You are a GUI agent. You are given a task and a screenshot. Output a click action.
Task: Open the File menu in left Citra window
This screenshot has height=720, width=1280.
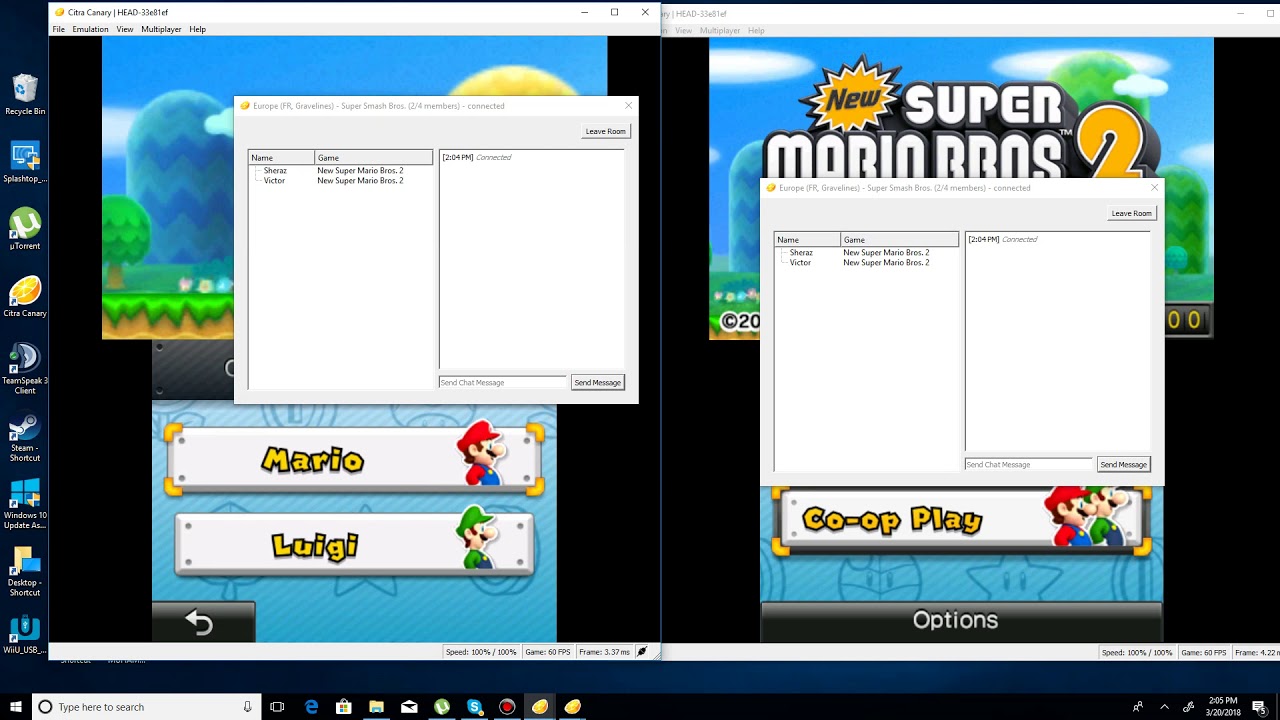pos(59,29)
